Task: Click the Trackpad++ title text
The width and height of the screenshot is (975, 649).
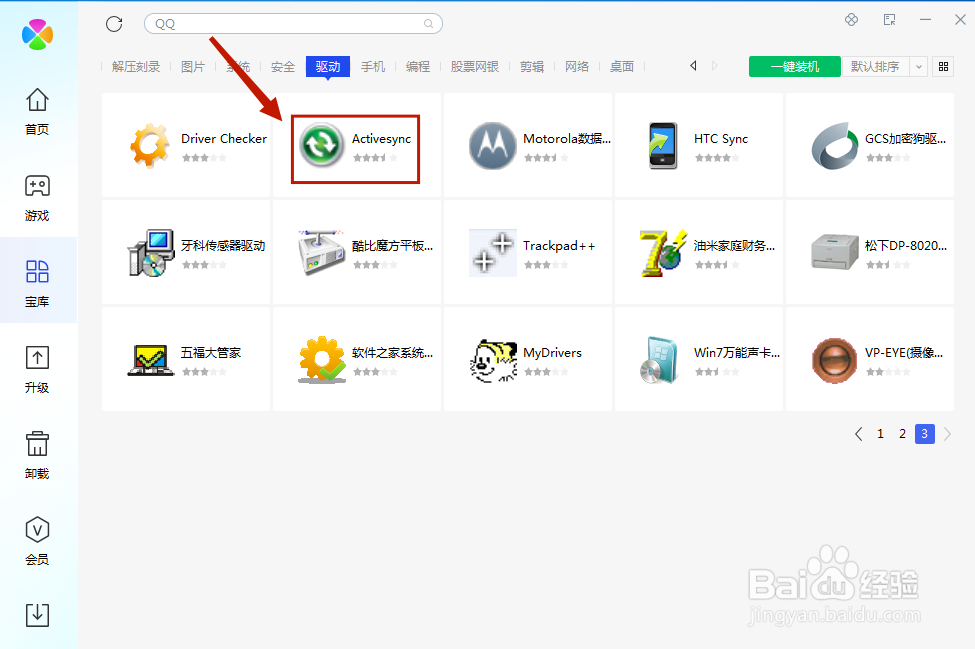Action: click(559, 246)
